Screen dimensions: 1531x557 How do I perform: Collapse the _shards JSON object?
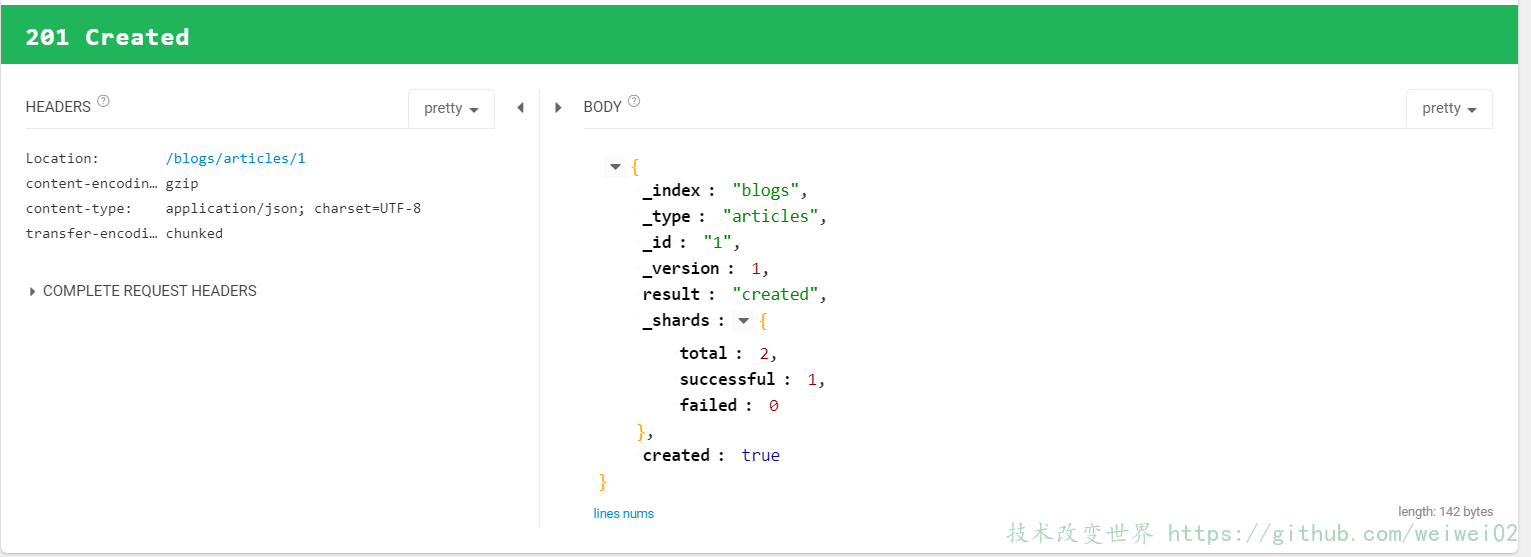[x=743, y=321]
